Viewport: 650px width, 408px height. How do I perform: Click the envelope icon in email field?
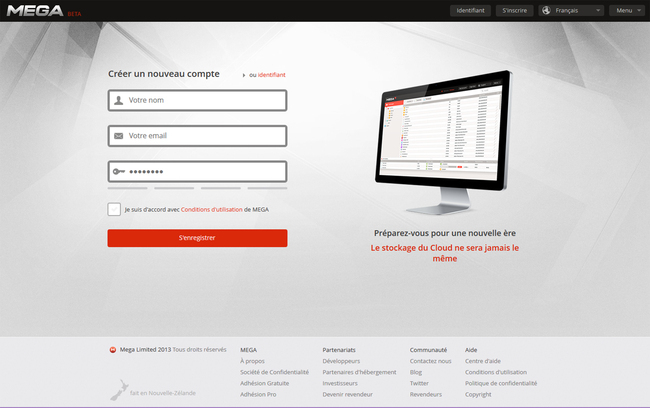[x=119, y=136]
